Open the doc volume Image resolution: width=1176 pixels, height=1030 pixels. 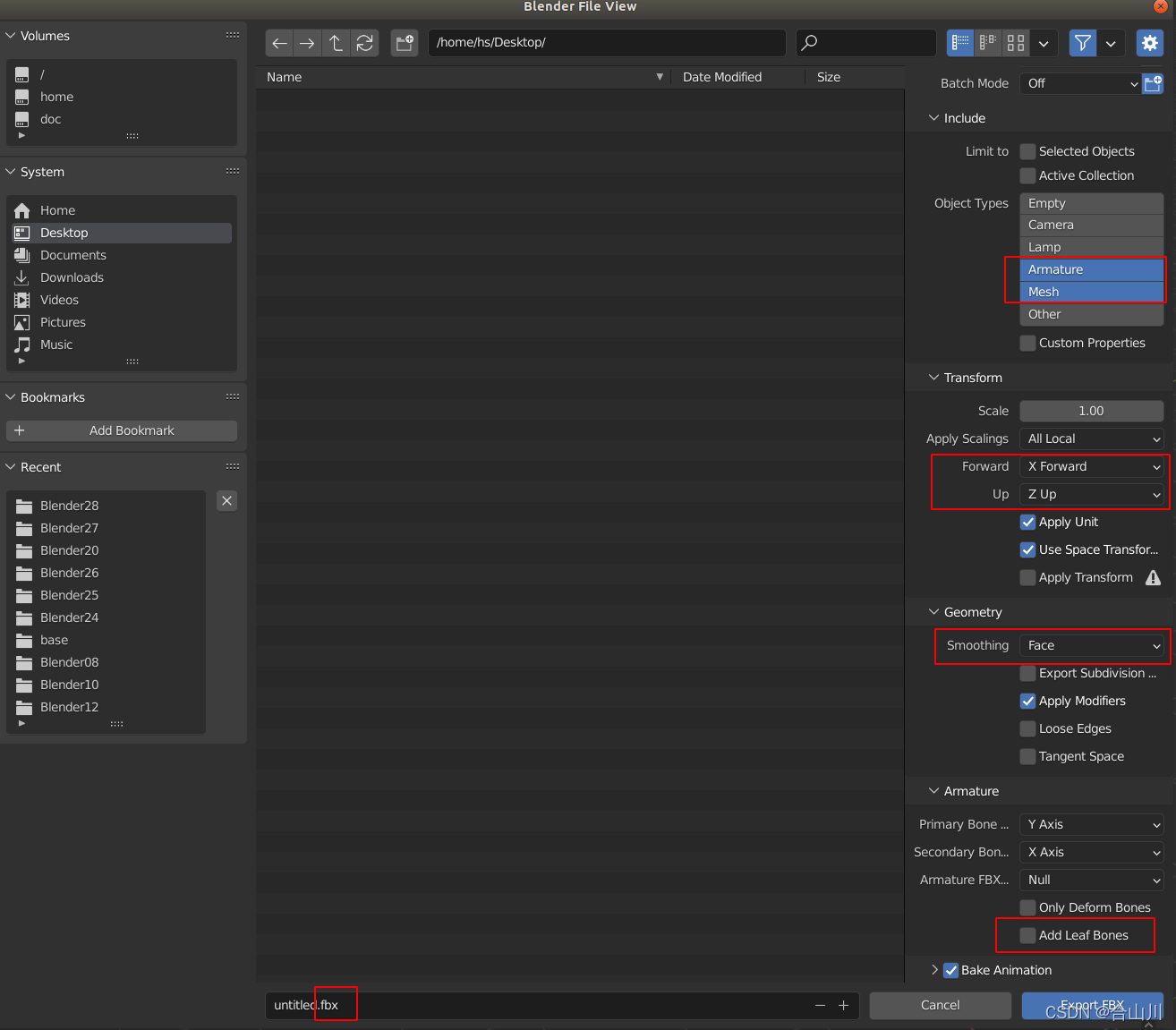click(x=122, y=119)
